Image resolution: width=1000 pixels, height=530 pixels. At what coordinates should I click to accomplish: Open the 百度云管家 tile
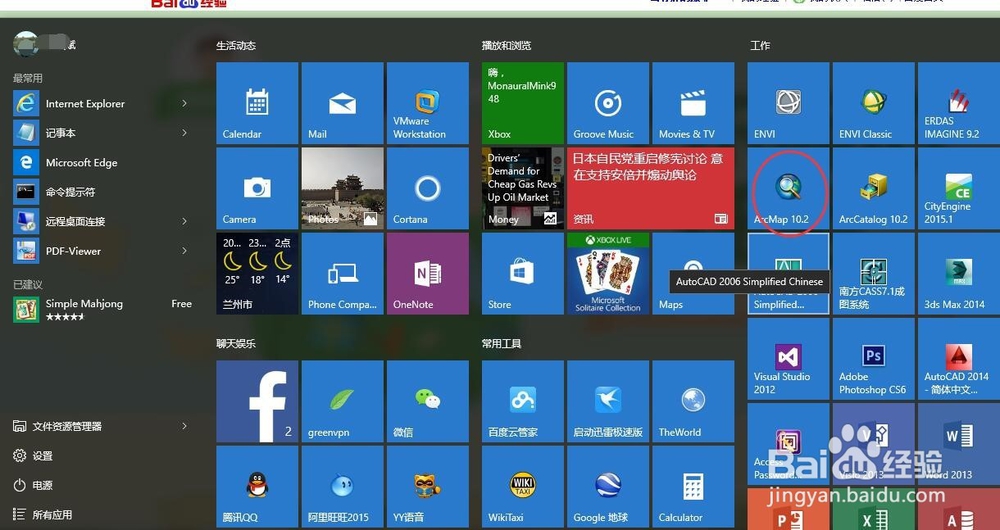(x=523, y=402)
